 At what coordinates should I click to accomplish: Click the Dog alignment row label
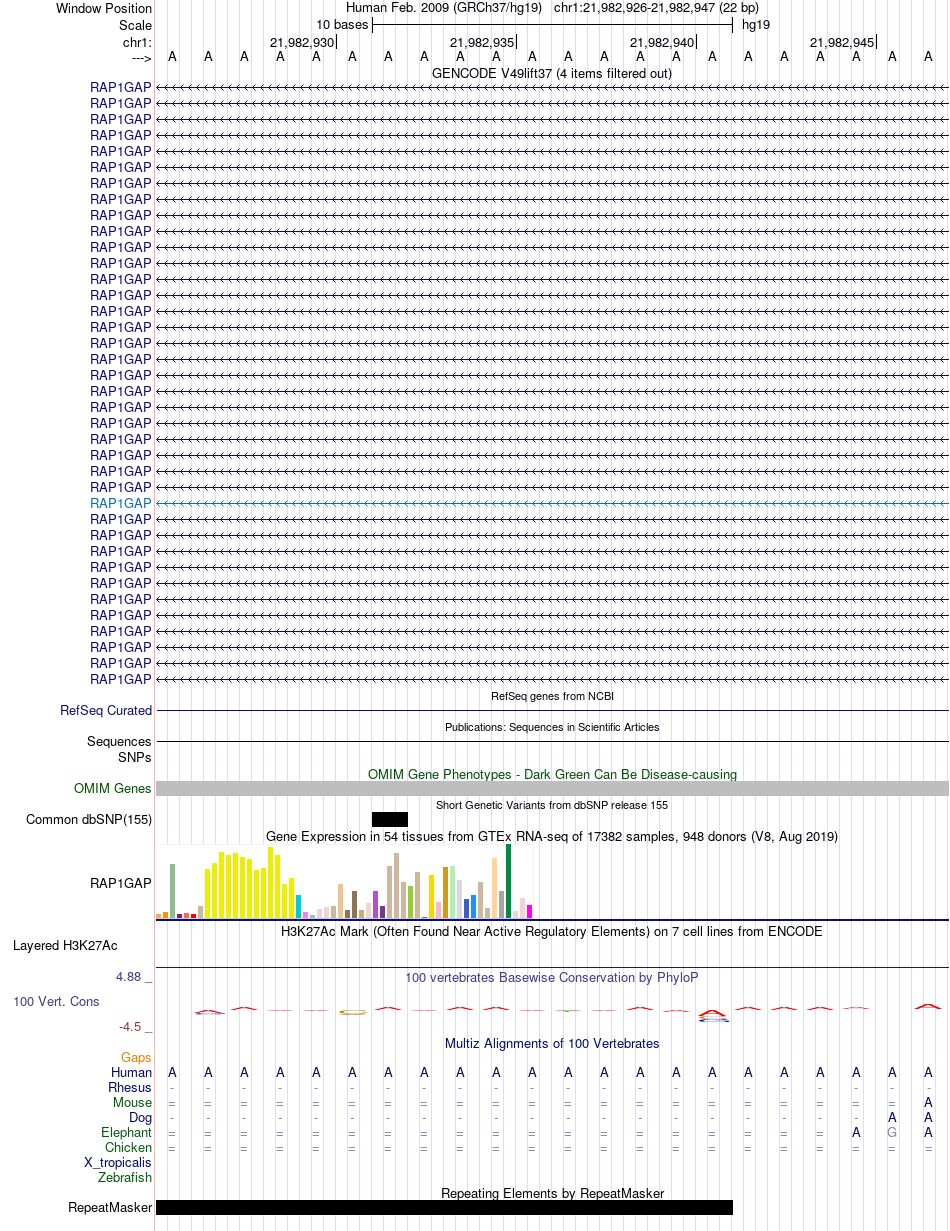coord(140,1117)
